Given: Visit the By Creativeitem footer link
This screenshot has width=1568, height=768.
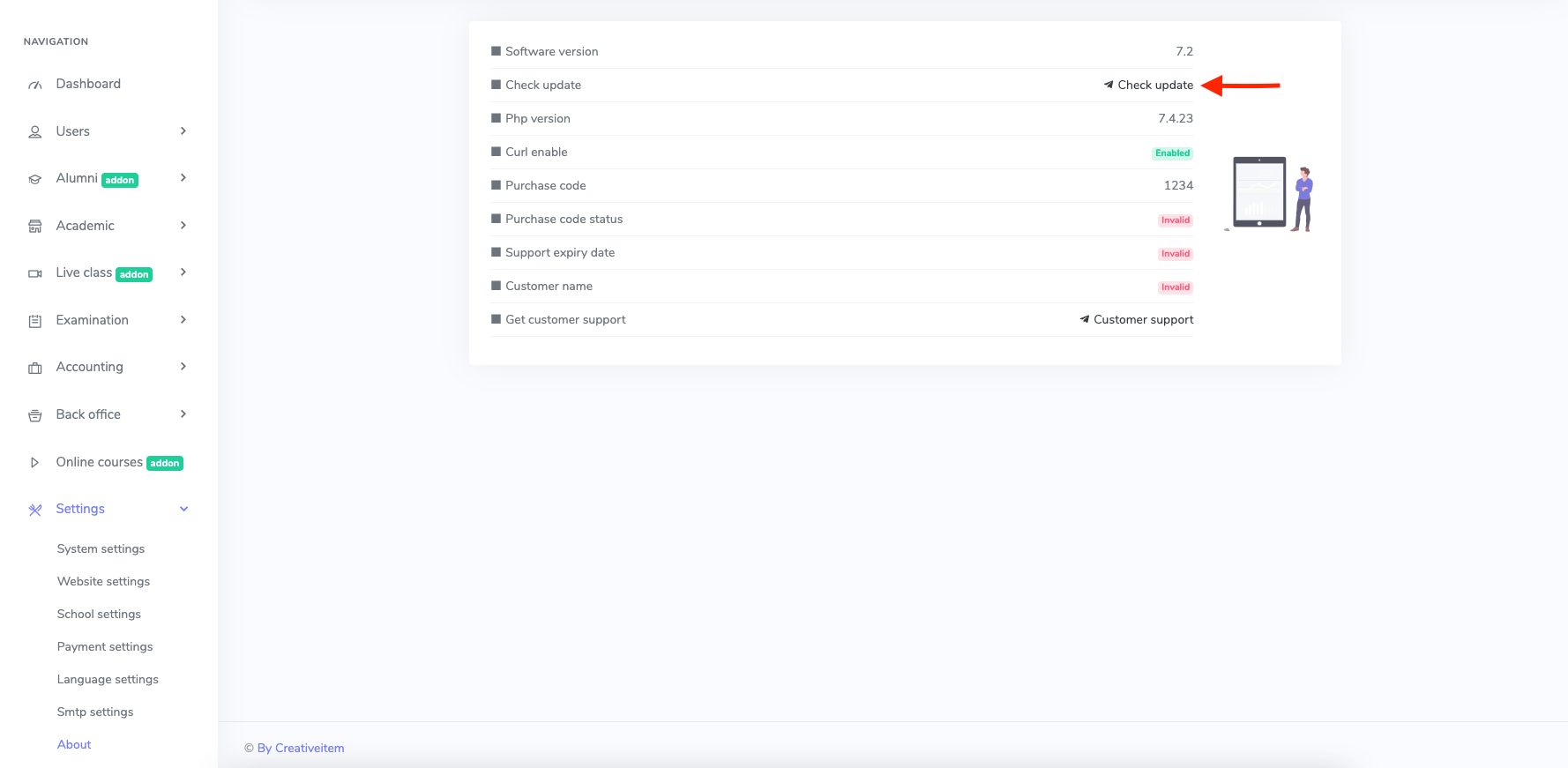Looking at the screenshot, I should click(301, 748).
